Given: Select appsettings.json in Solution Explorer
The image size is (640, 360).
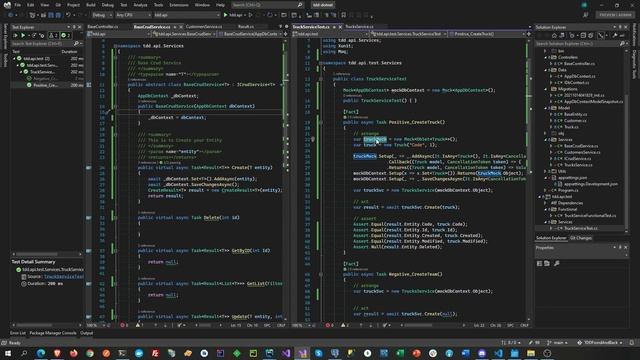Looking at the screenshot, I should [x=572, y=178].
